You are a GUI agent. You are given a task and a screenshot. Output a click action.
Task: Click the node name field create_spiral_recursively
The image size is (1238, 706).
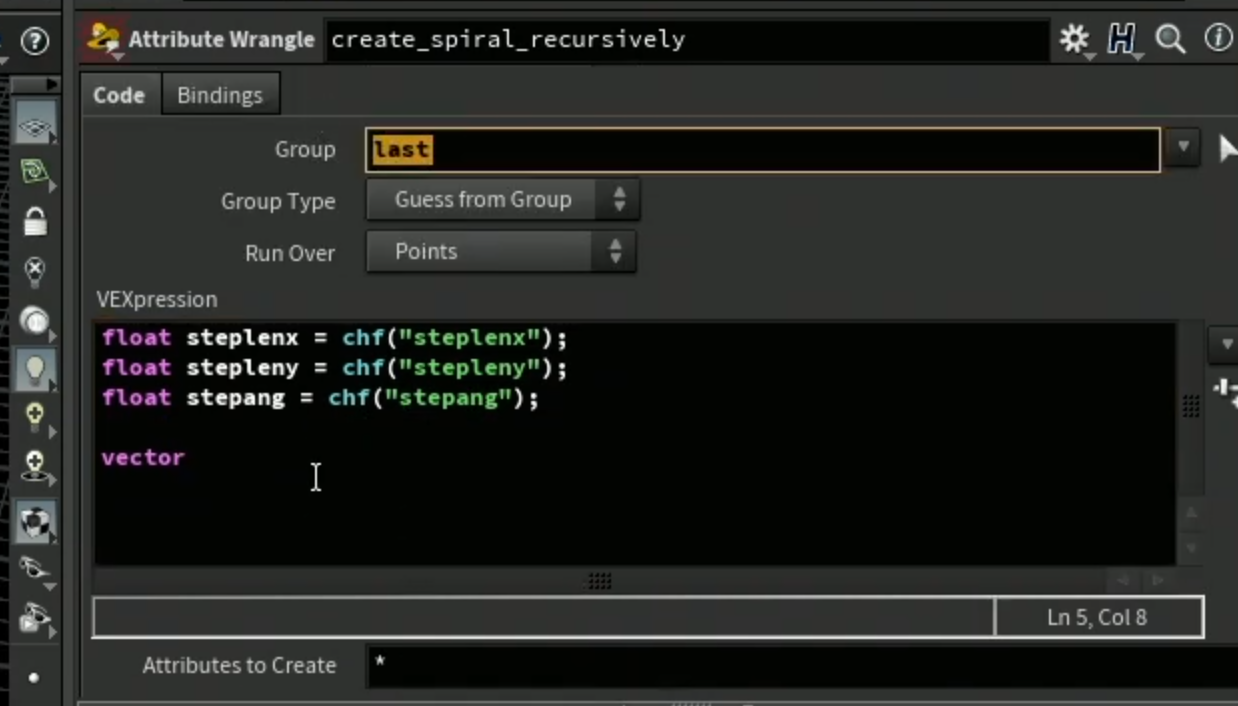[x=686, y=40]
